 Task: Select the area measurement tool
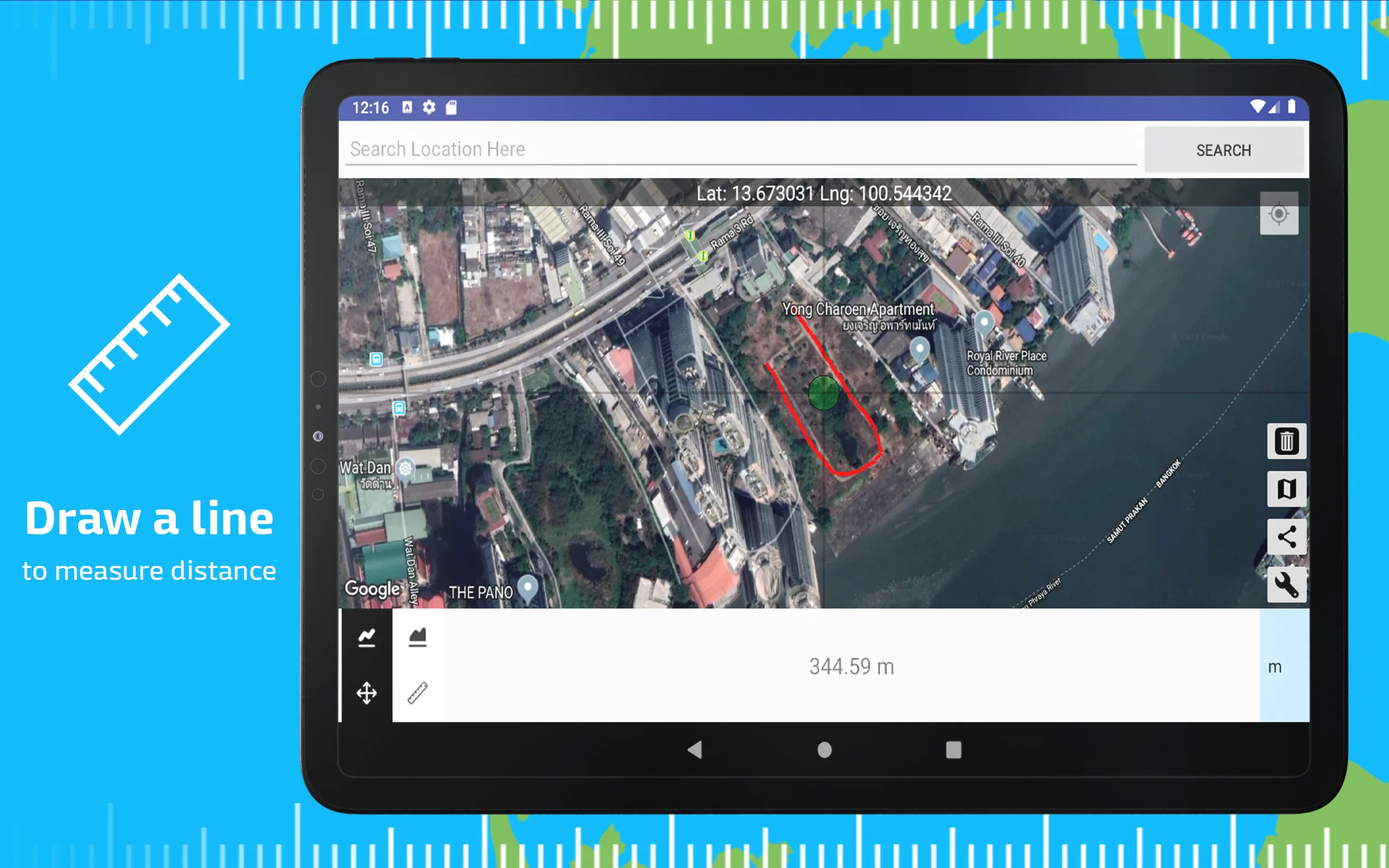(x=417, y=637)
